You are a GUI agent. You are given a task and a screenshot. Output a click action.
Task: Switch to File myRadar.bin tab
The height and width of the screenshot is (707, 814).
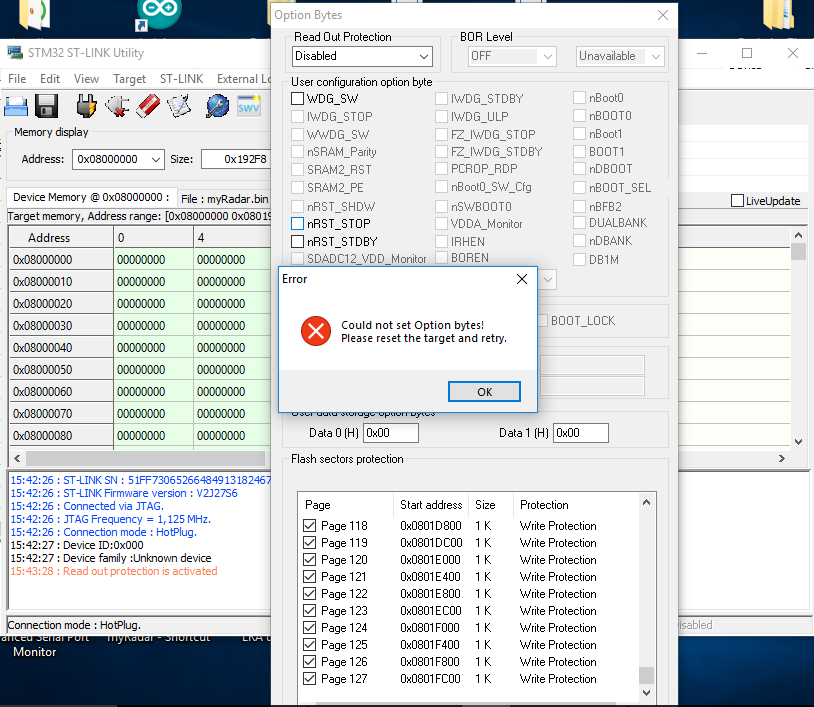click(224, 199)
